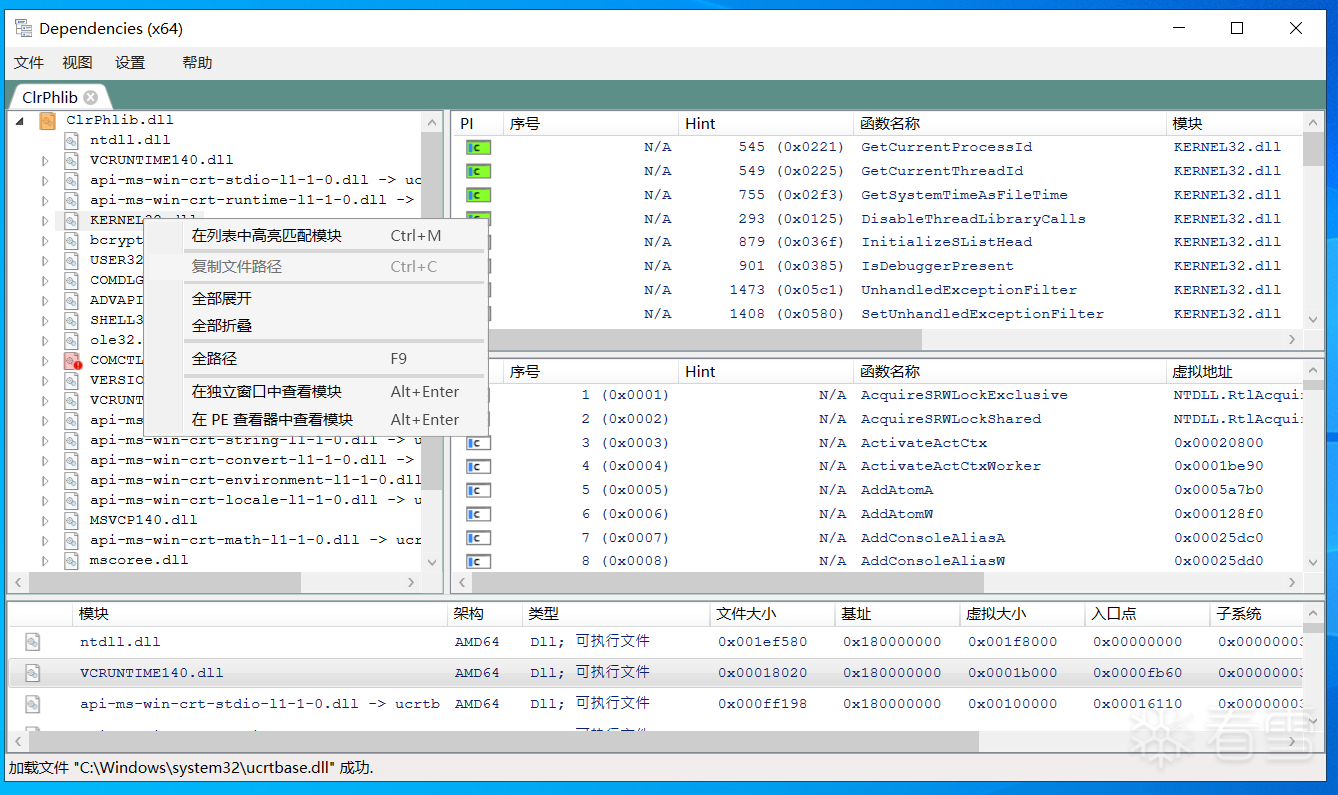This screenshot has width=1338, height=795.
Task: Choose 全部折叠 in the context menu
Action: pos(316,326)
